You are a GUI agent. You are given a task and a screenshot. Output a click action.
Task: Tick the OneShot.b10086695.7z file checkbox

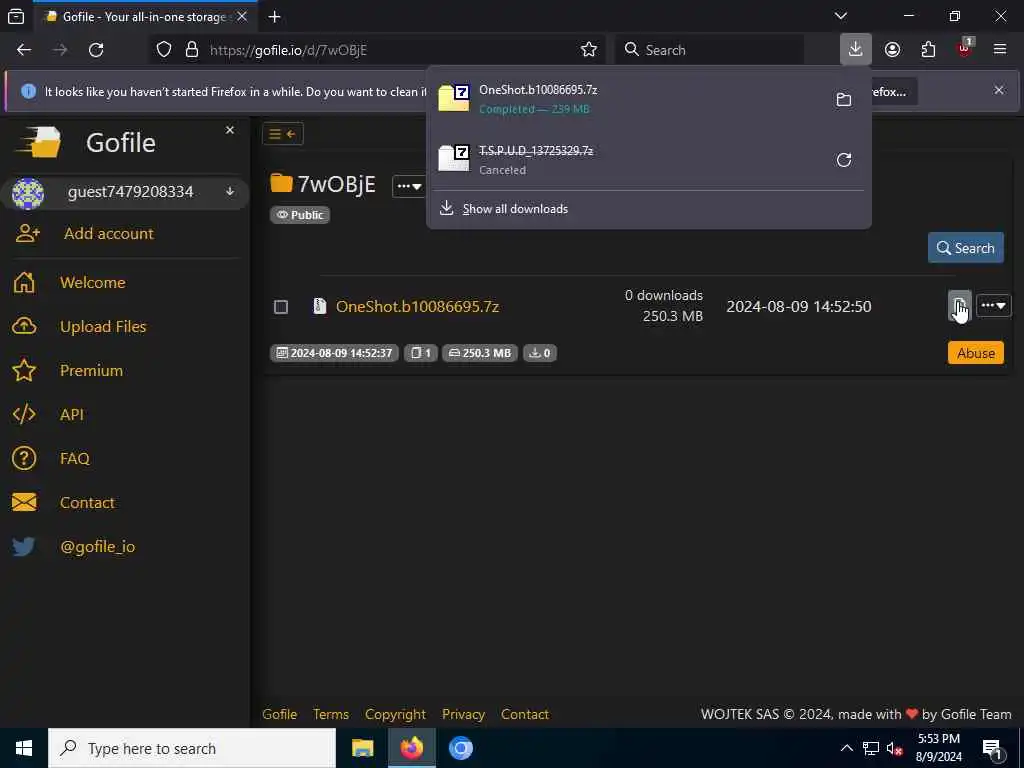(281, 307)
